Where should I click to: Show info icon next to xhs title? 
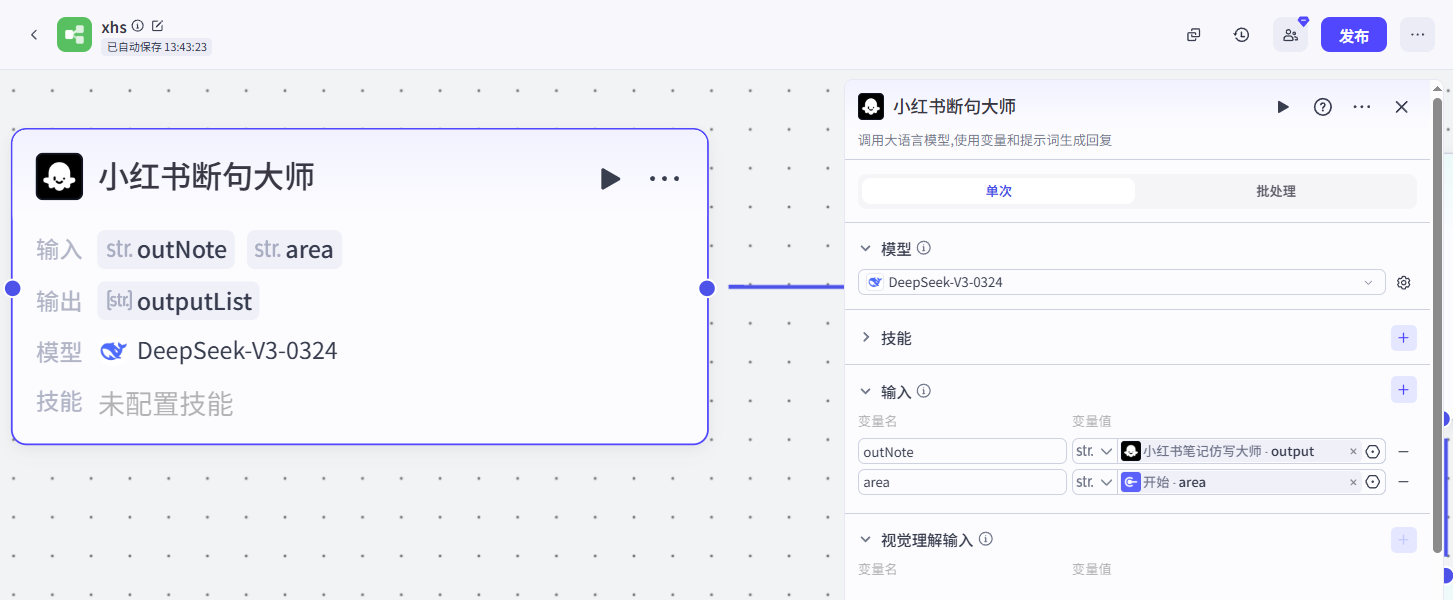pos(138,26)
